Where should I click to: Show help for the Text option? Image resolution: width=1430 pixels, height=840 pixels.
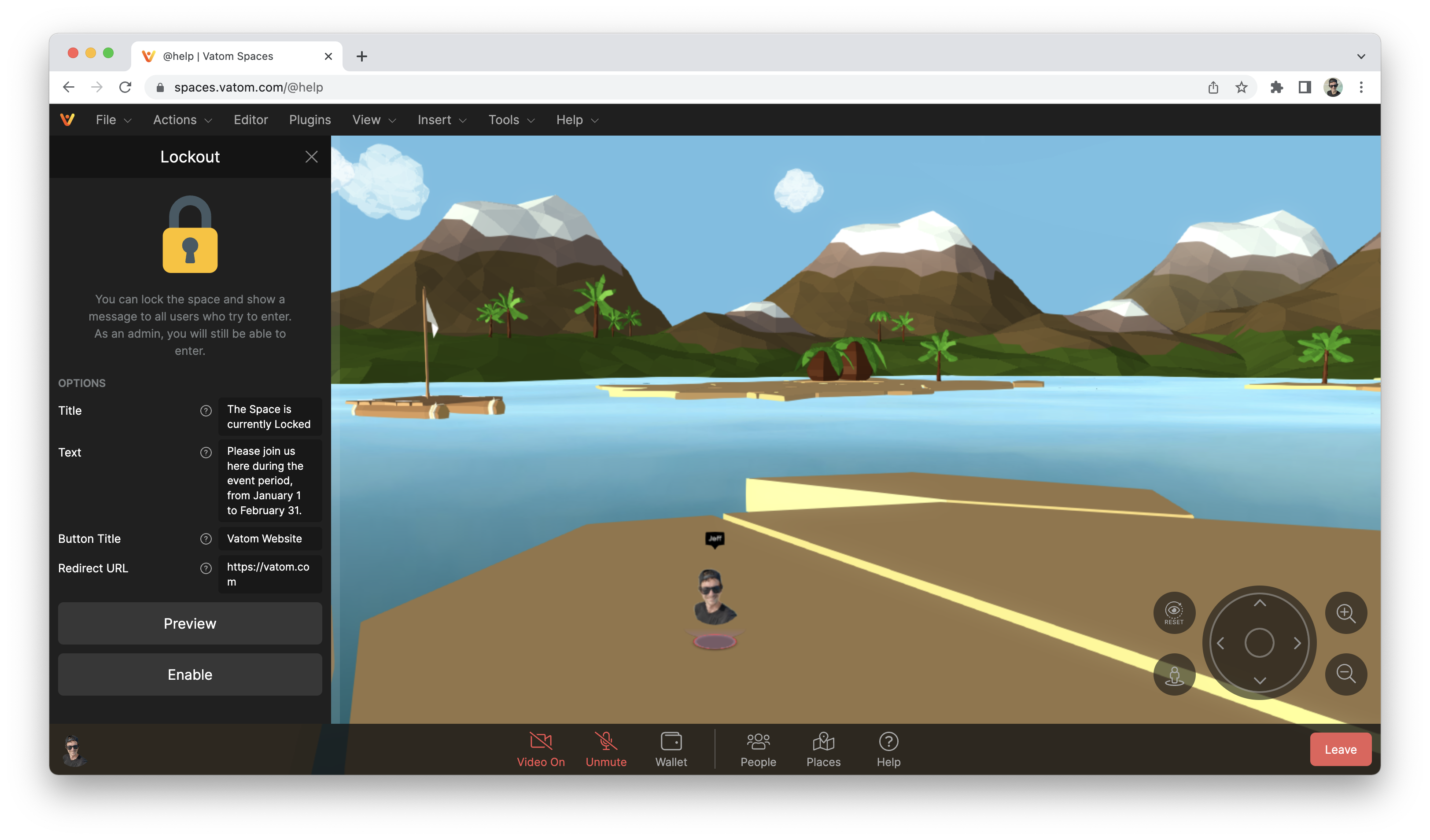tap(206, 452)
